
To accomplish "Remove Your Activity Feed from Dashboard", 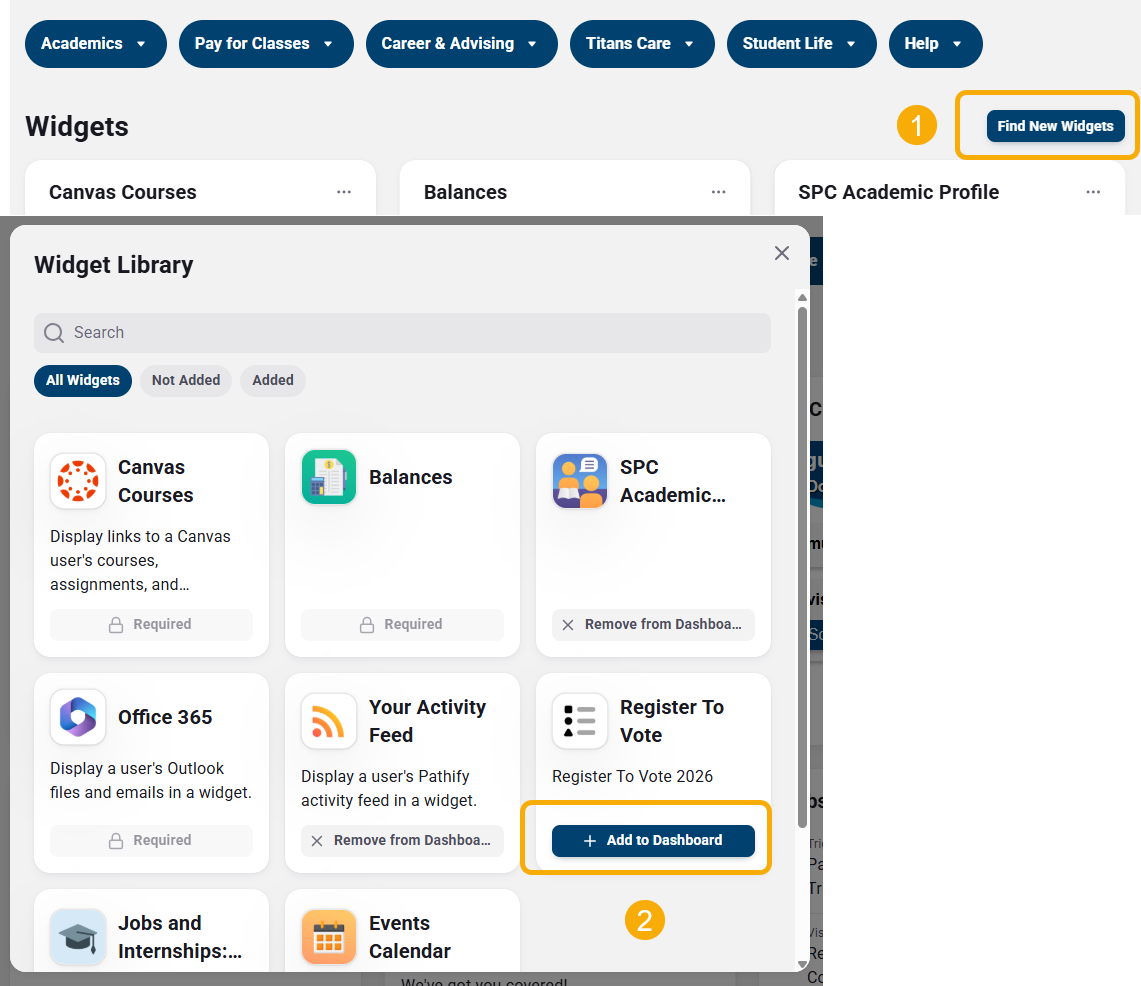I will tap(402, 840).
